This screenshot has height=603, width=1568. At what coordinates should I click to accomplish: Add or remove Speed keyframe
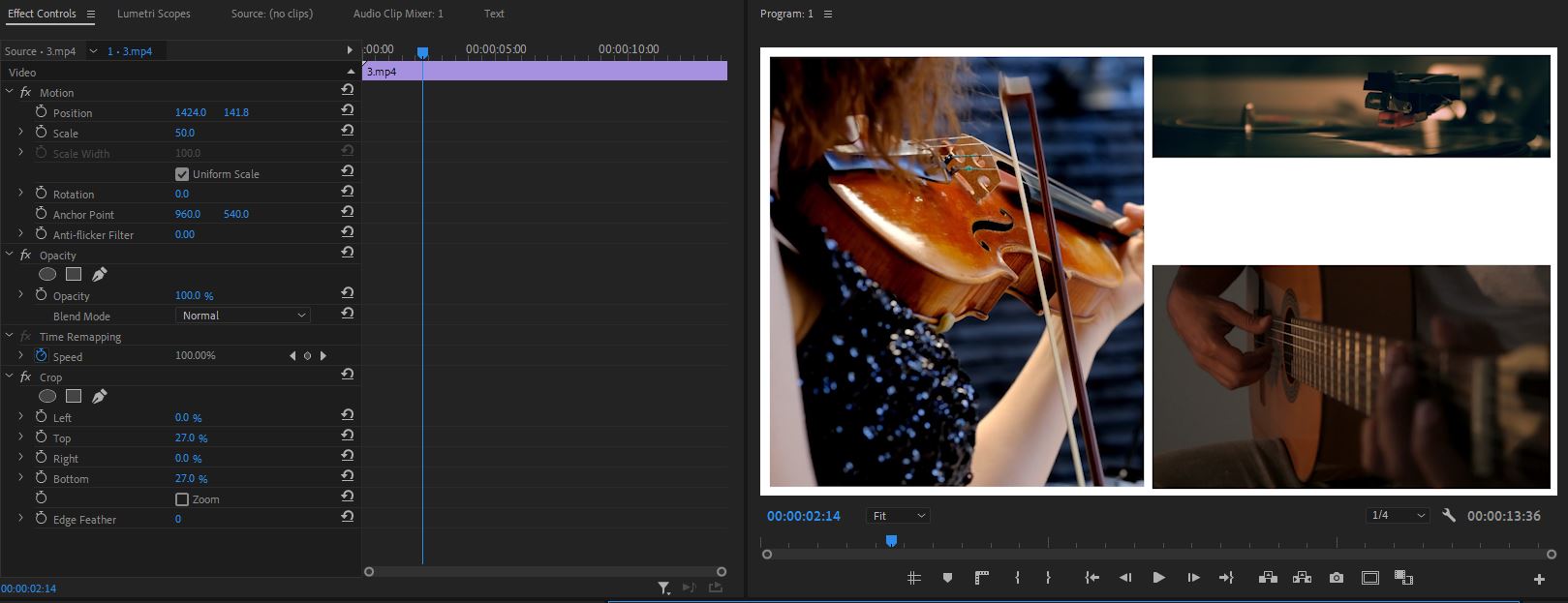[308, 356]
